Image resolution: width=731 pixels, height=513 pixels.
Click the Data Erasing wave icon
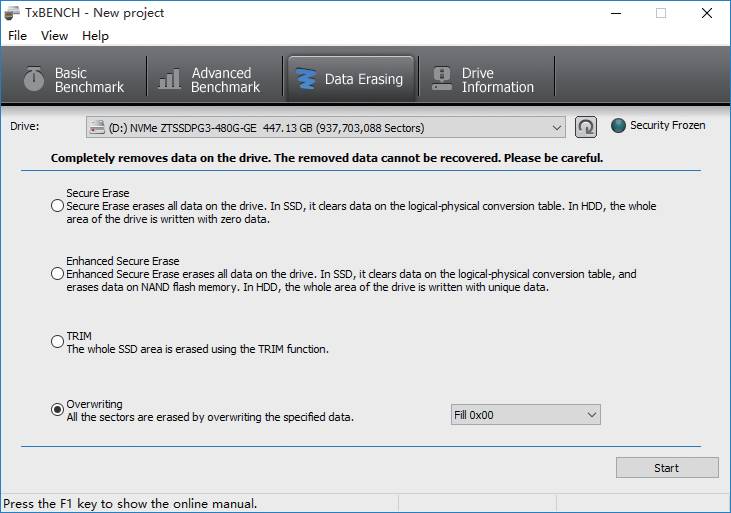(x=305, y=80)
